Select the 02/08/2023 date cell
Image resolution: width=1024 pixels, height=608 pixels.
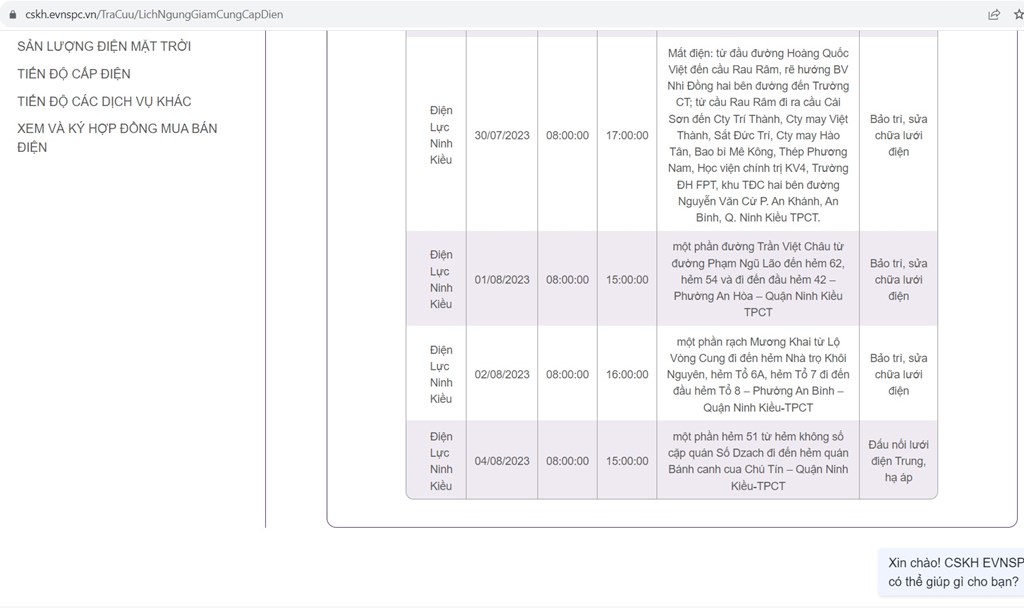point(502,374)
